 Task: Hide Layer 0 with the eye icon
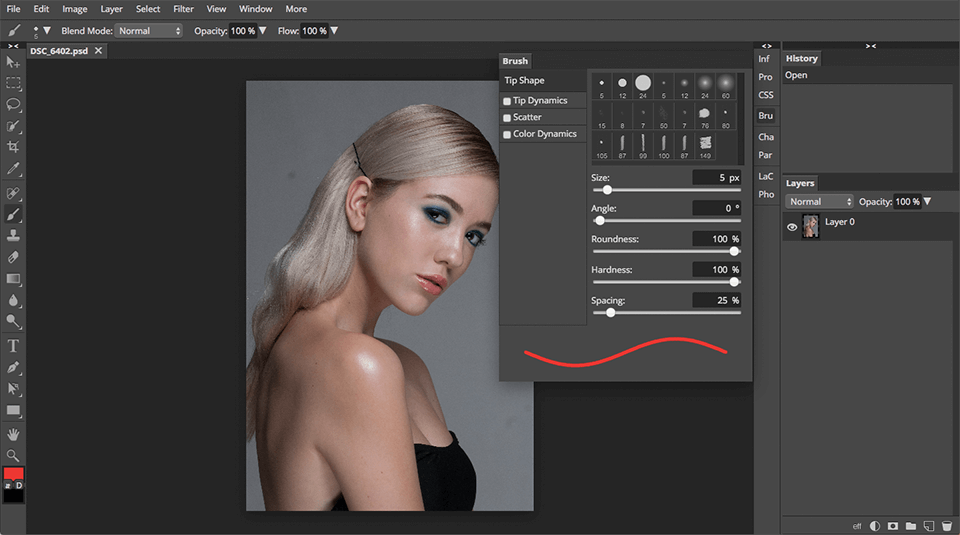[x=792, y=227]
